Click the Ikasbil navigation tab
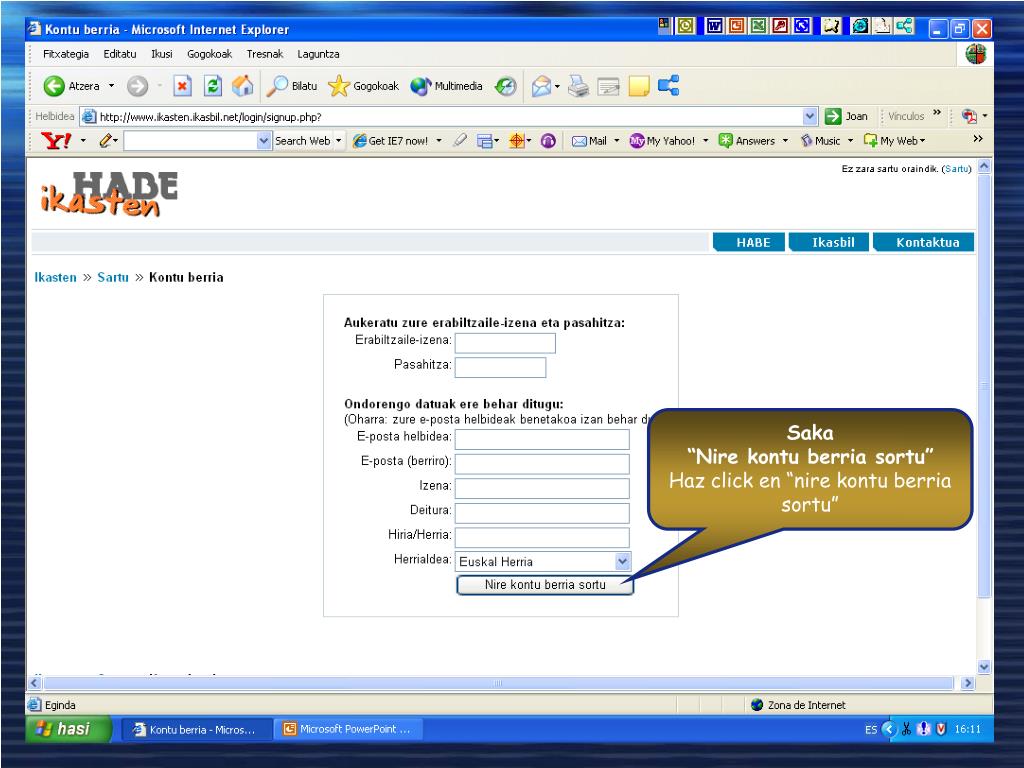1024x768 pixels. (831, 242)
